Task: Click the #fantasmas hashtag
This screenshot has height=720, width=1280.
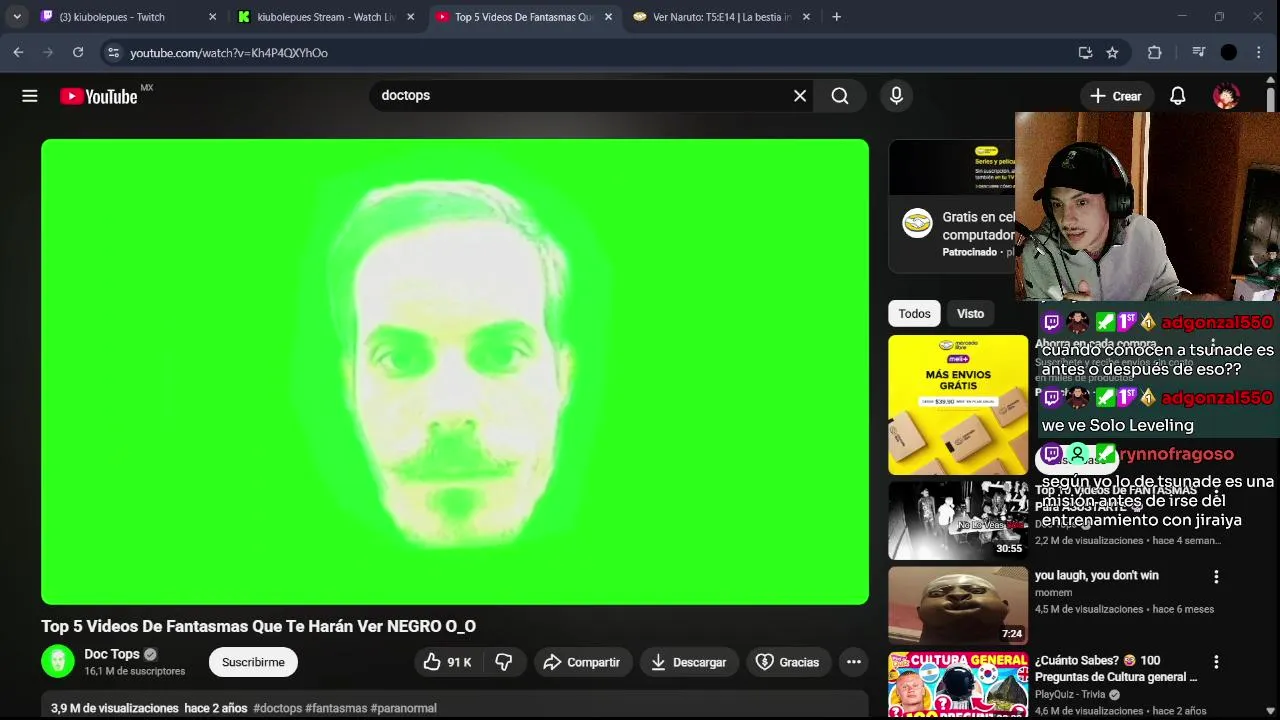Action: coord(336,708)
